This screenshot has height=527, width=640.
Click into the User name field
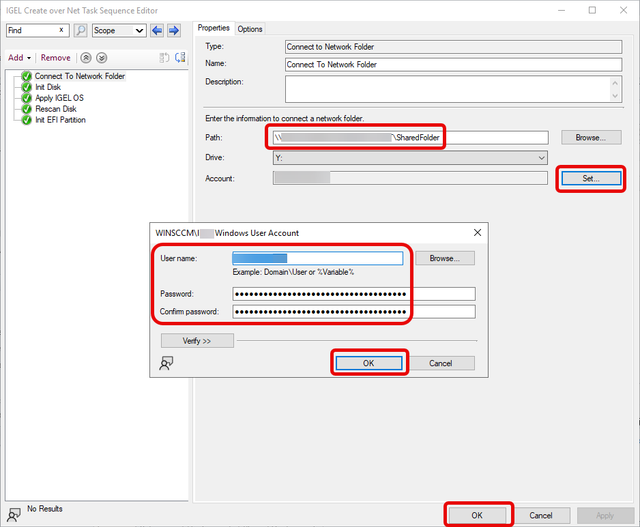317,258
